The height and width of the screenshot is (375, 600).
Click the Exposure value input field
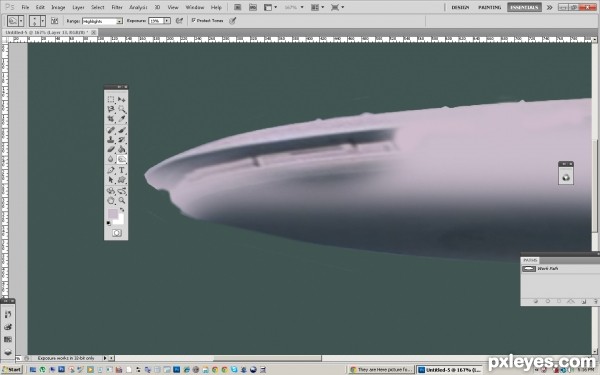coord(156,21)
